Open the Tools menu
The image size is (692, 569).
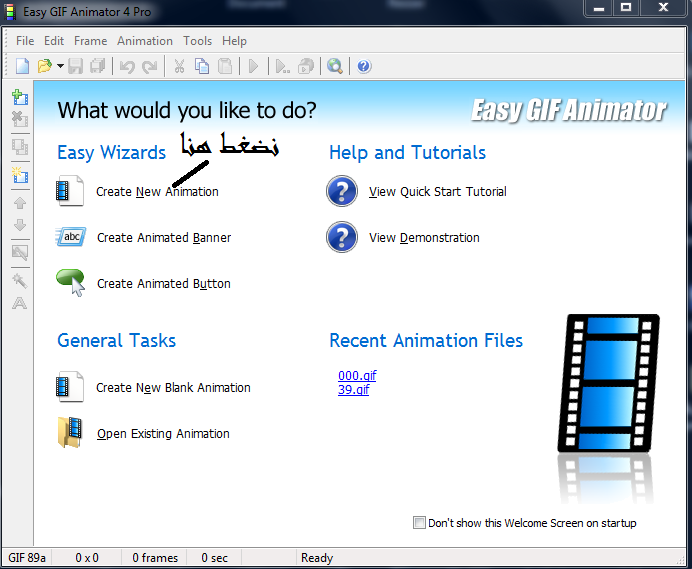197,41
